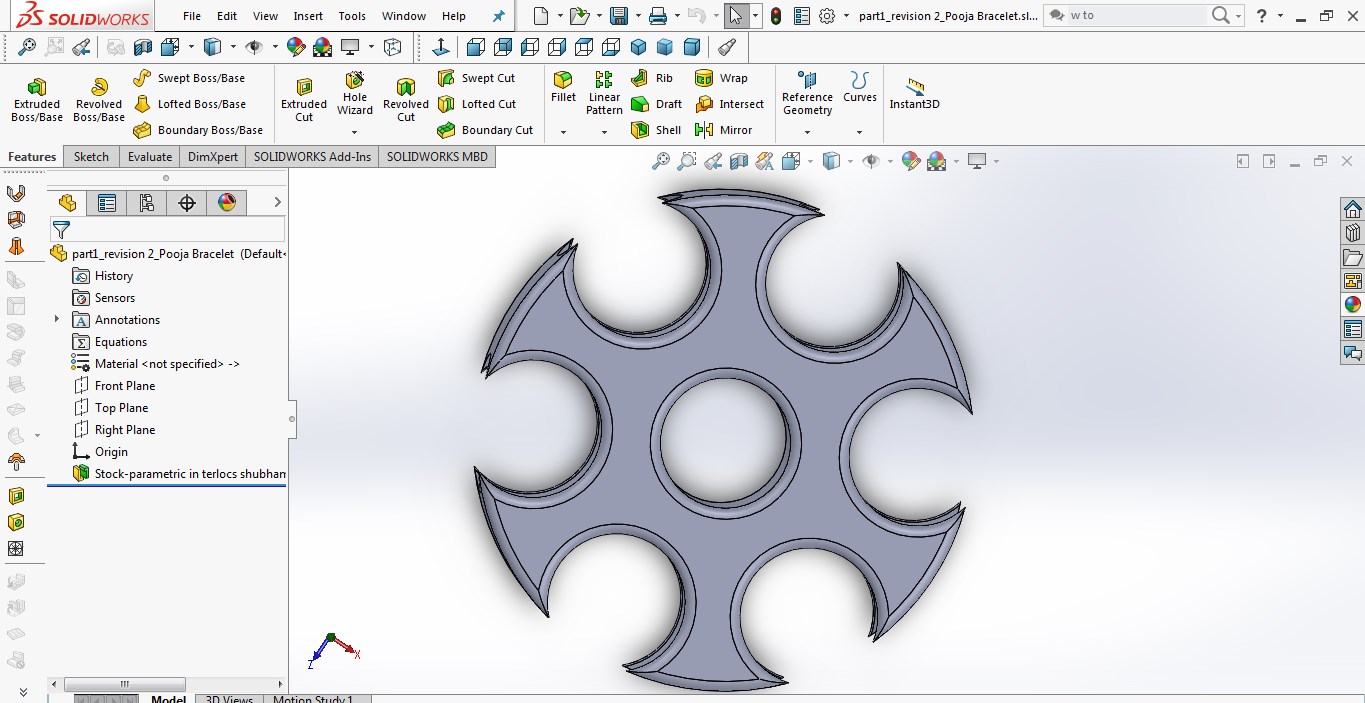Toggle Instant3D mode
1365x703 pixels.
(914, 93)
